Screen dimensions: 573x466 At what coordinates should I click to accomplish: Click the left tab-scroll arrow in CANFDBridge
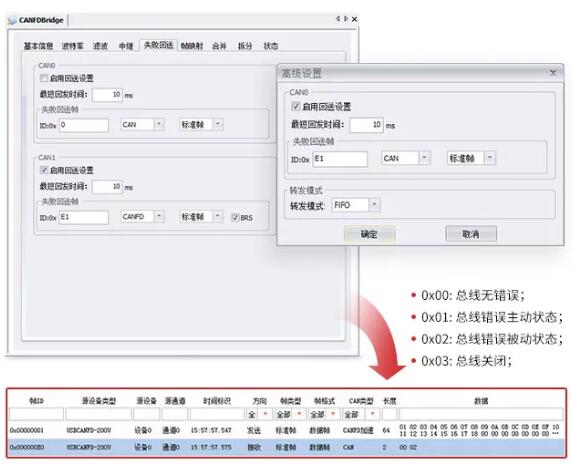(x=338, y=19)
